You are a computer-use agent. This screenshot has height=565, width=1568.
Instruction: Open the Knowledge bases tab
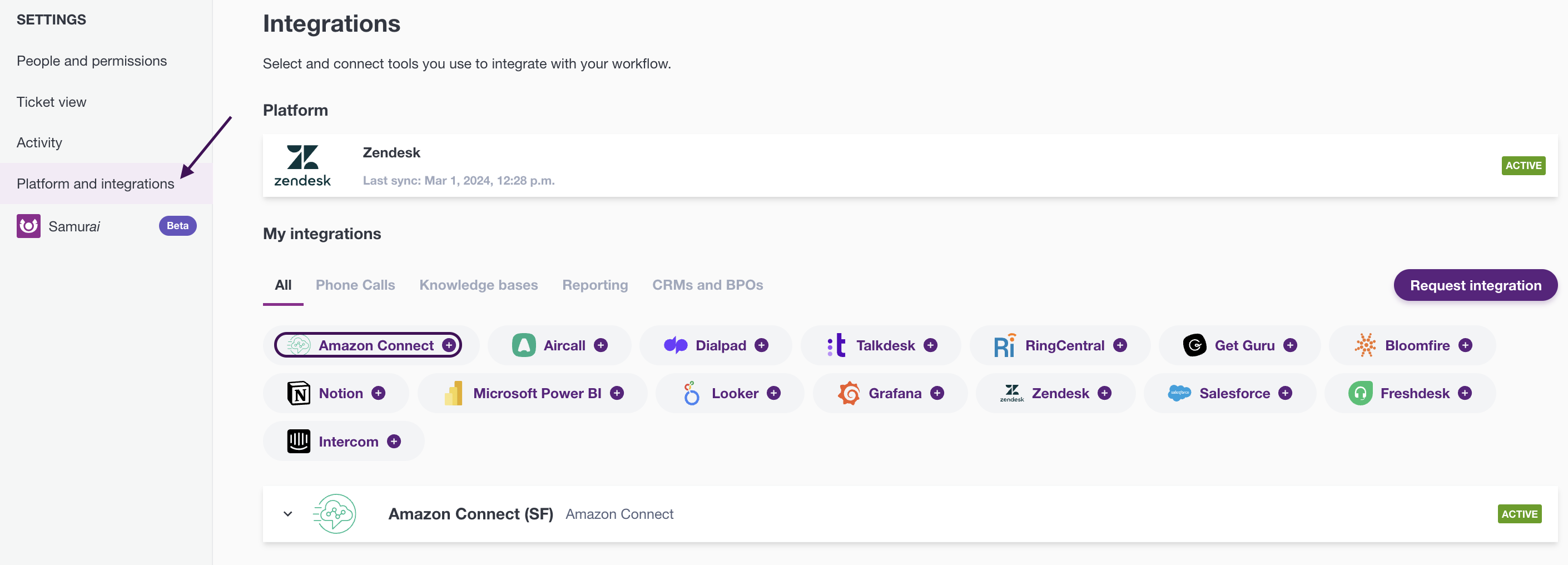click(478, 285)
